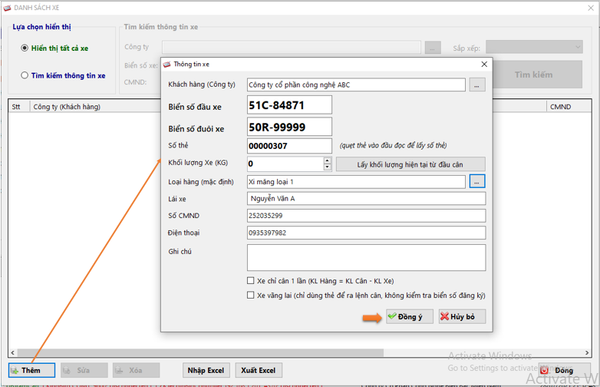Click the Số thẻ input field
The width and height of the screenshot is (600, 387).
(x=289, y=146)
